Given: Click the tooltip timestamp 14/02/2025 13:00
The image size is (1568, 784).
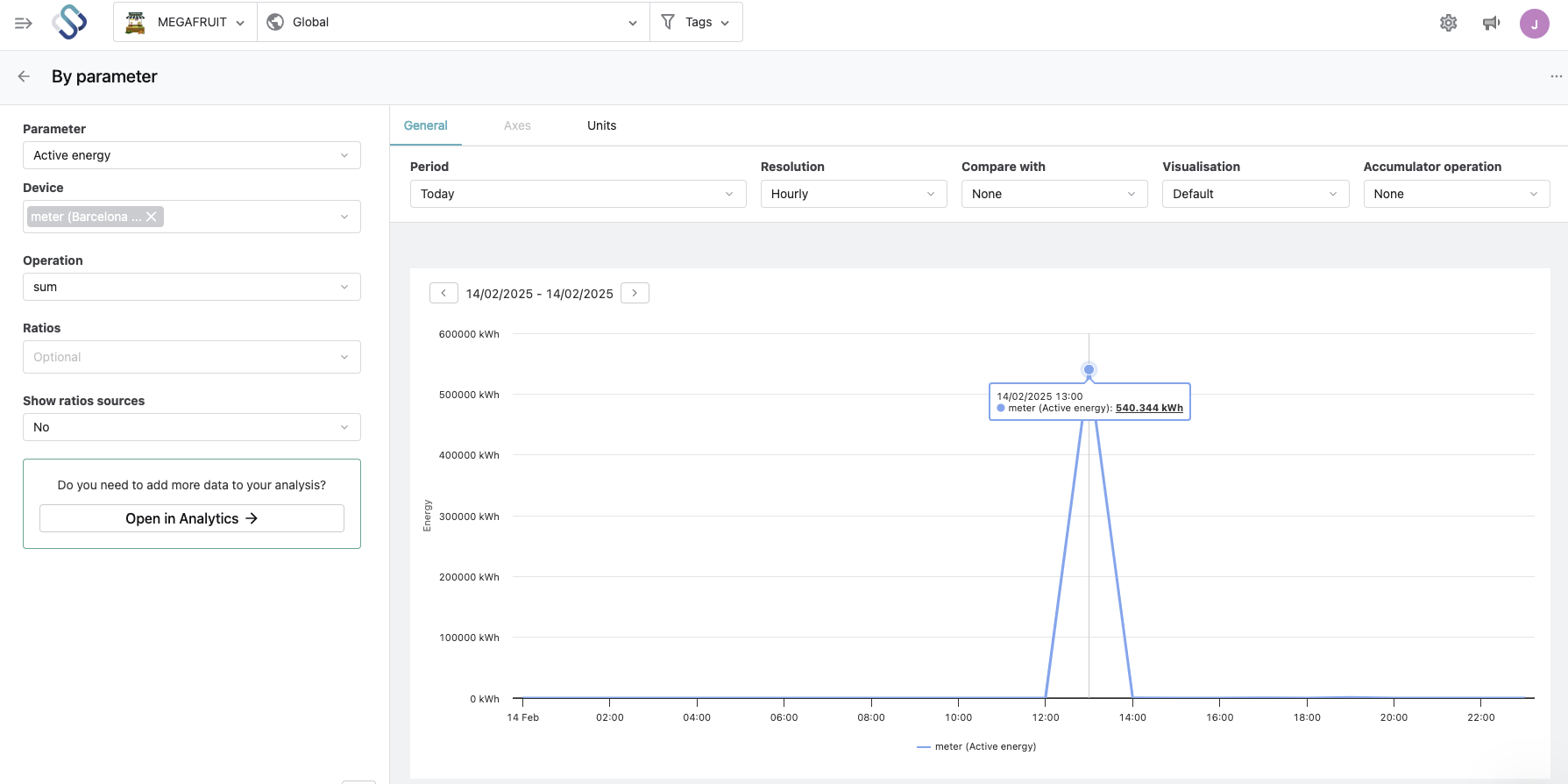Looking at the screenshot, I should coord(1039,396).
